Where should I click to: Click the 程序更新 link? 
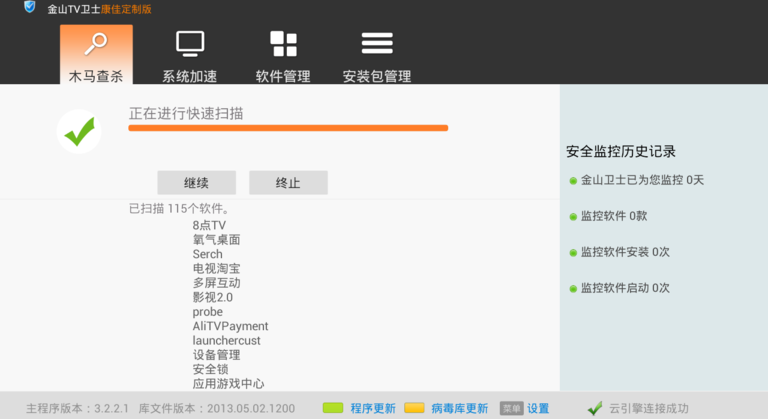click(x=373, y=408)
